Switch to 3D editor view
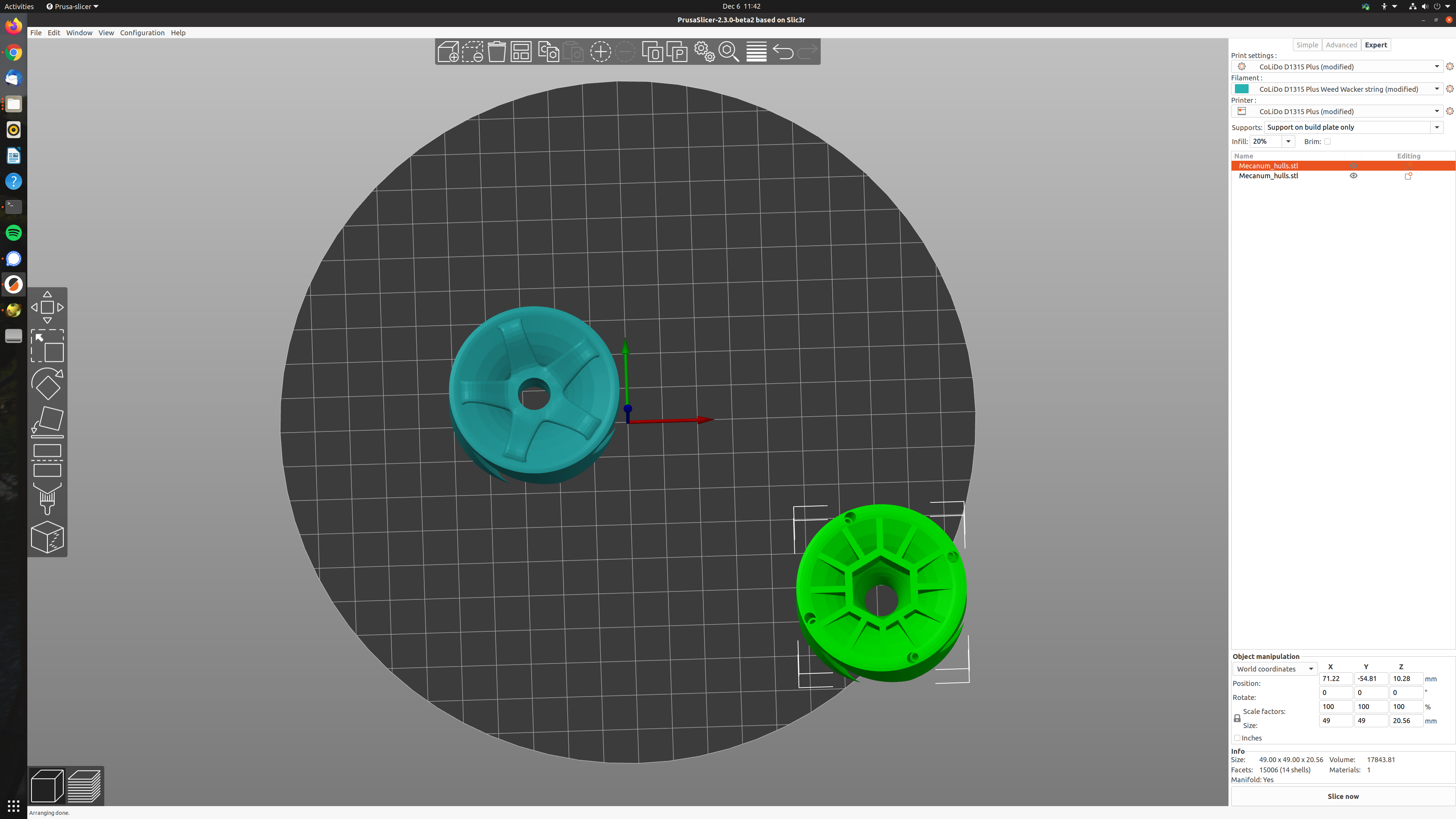The width and height of the screenshot is (1456, 819). click(x=47, y=786)
